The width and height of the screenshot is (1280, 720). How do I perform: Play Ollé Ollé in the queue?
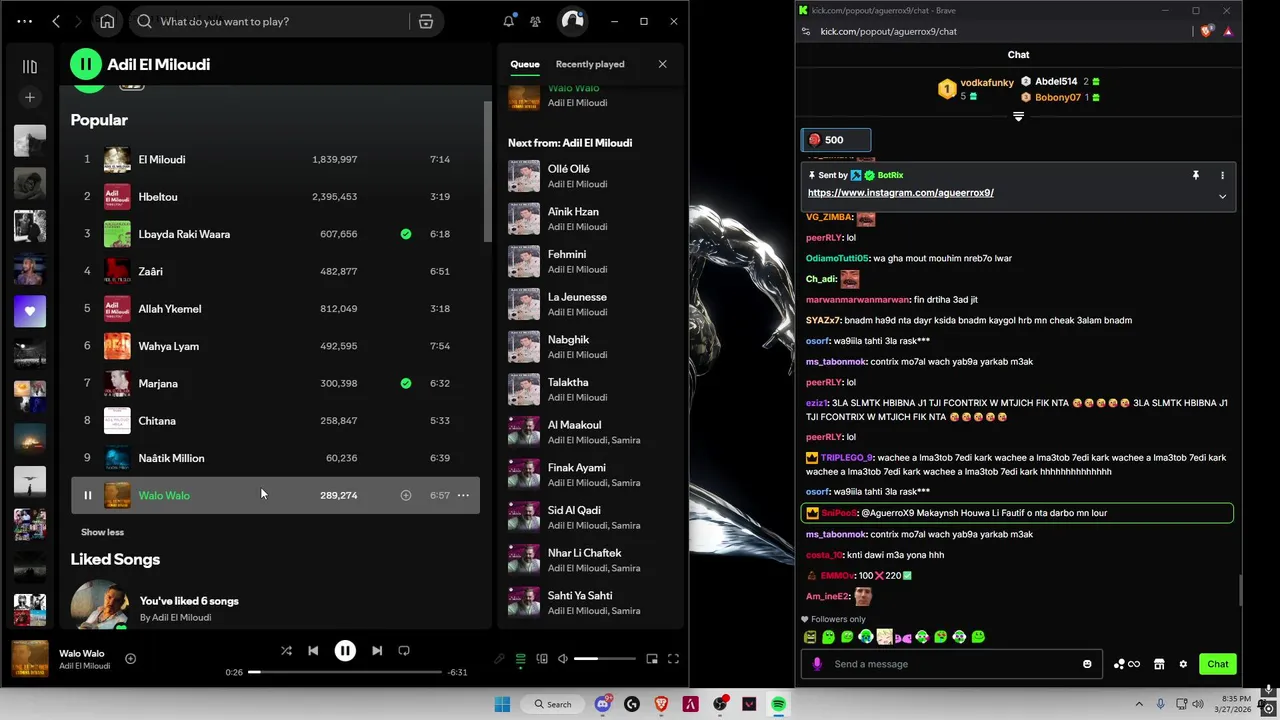point(590,176)
